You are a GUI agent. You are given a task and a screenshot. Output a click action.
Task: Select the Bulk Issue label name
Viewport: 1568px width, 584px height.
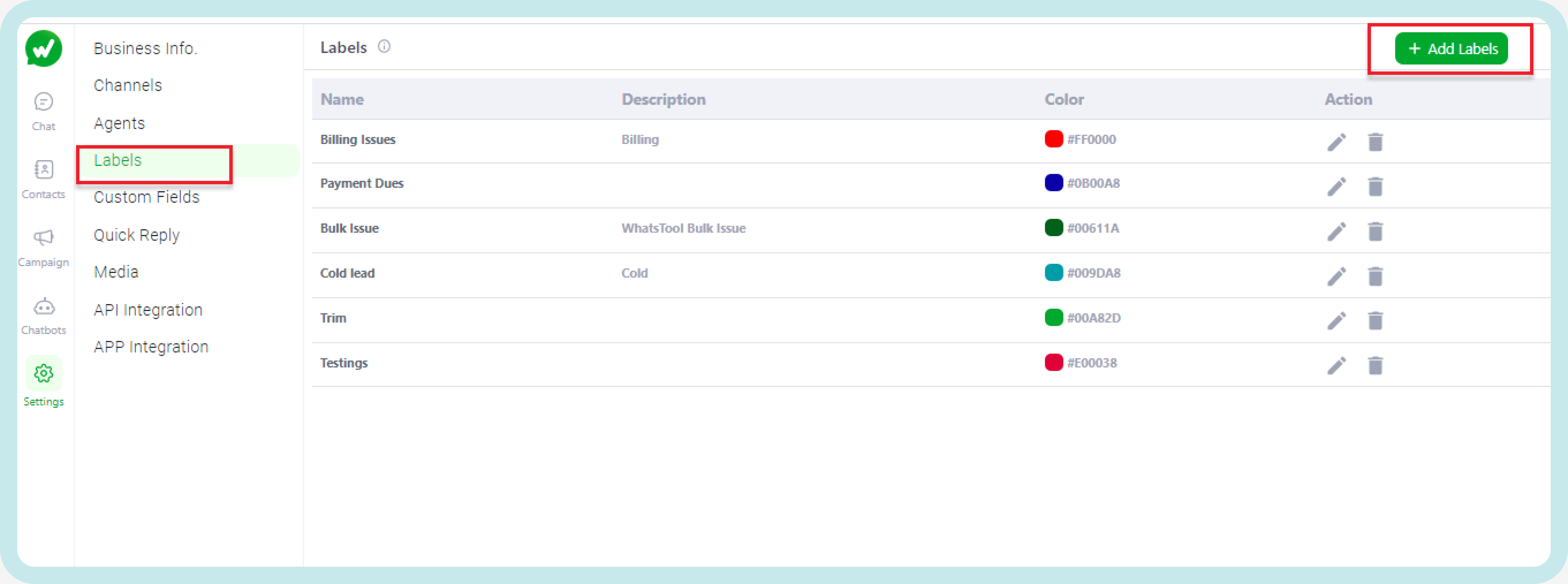click(x=349, y=228)
